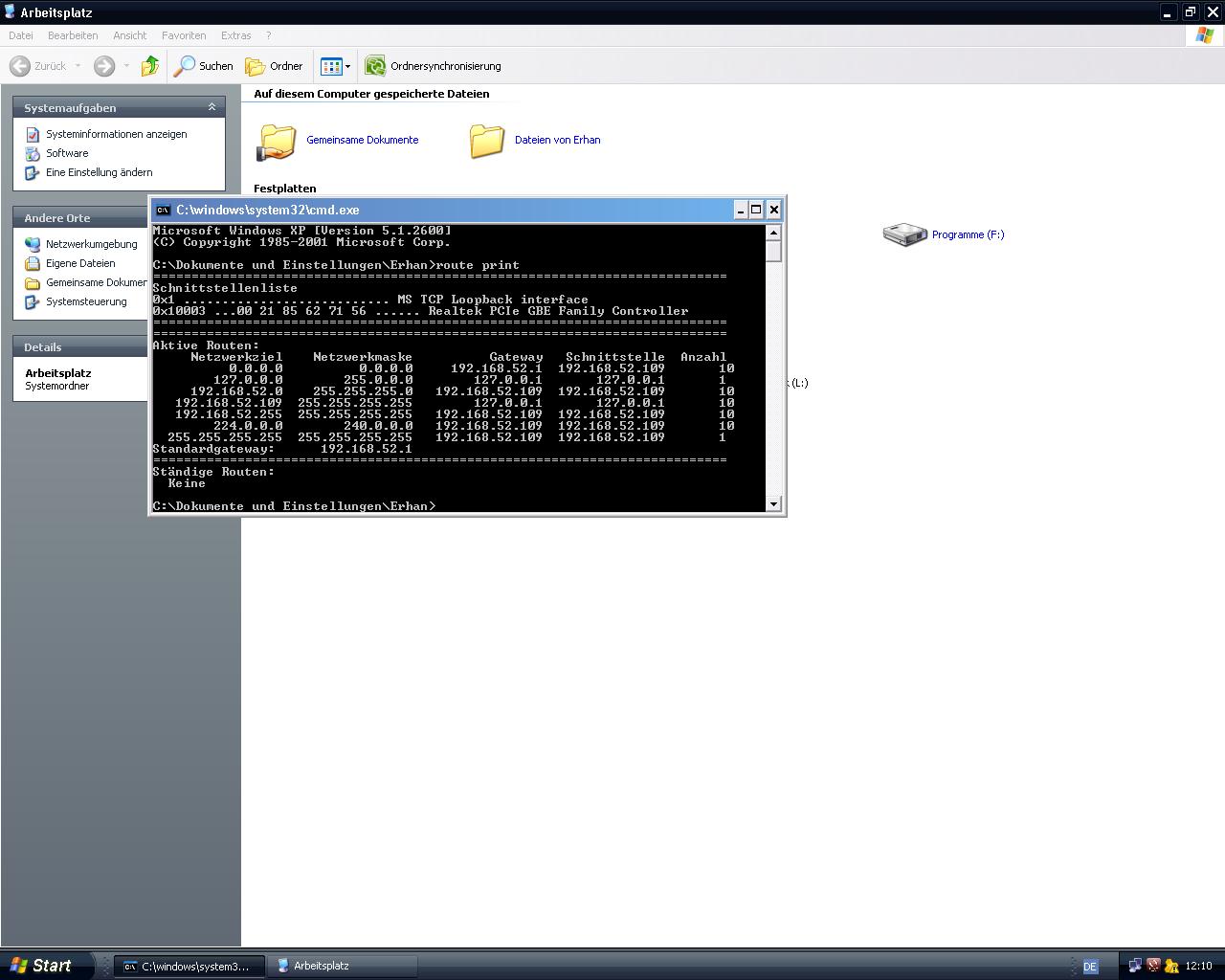
Task: Select the Programme (F:) drive icon
Action: click(904, 234)
